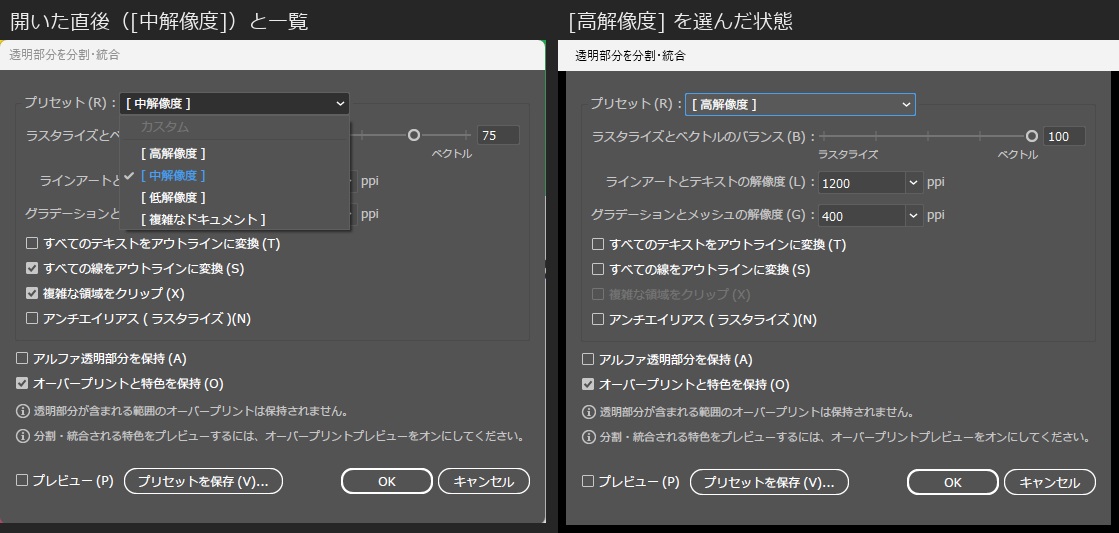1119x533 pixels.
Task: Click プリセットを保存 button in right dialog
Action: [x=769, y=482]
